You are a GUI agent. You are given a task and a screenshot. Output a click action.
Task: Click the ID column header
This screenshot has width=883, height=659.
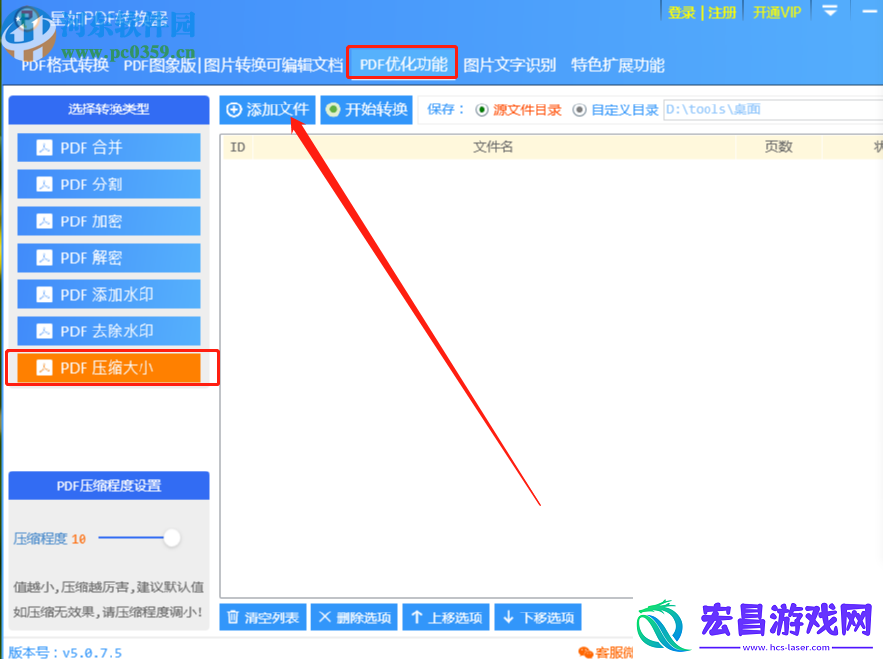(238, 147)
